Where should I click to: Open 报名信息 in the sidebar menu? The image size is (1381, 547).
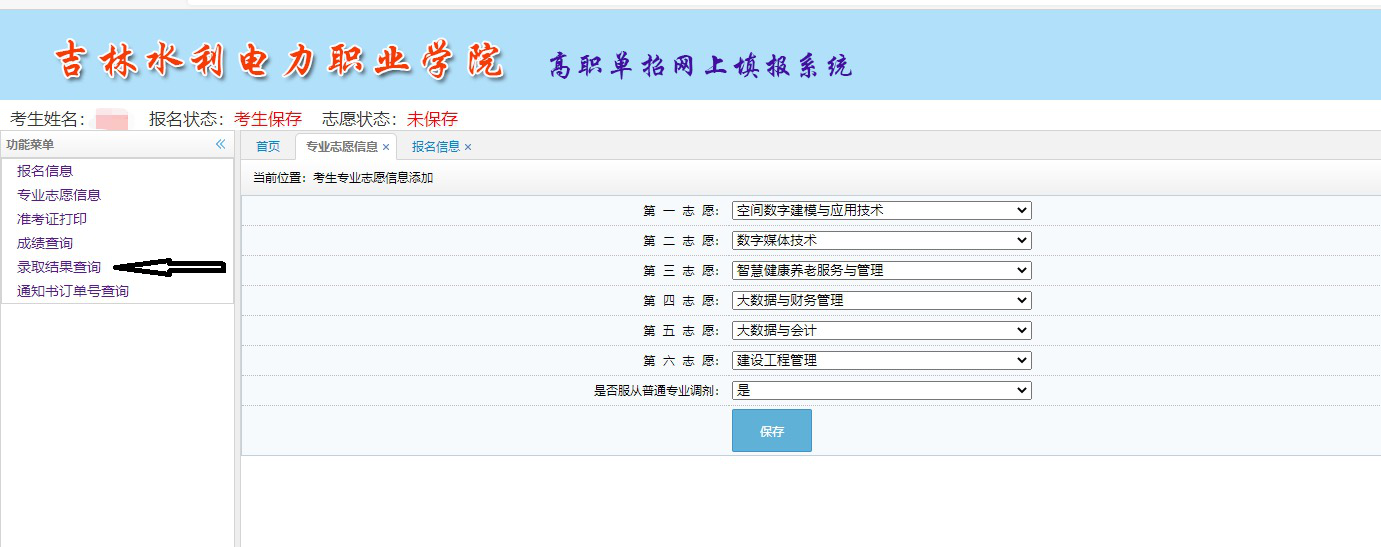click(45, 171)
